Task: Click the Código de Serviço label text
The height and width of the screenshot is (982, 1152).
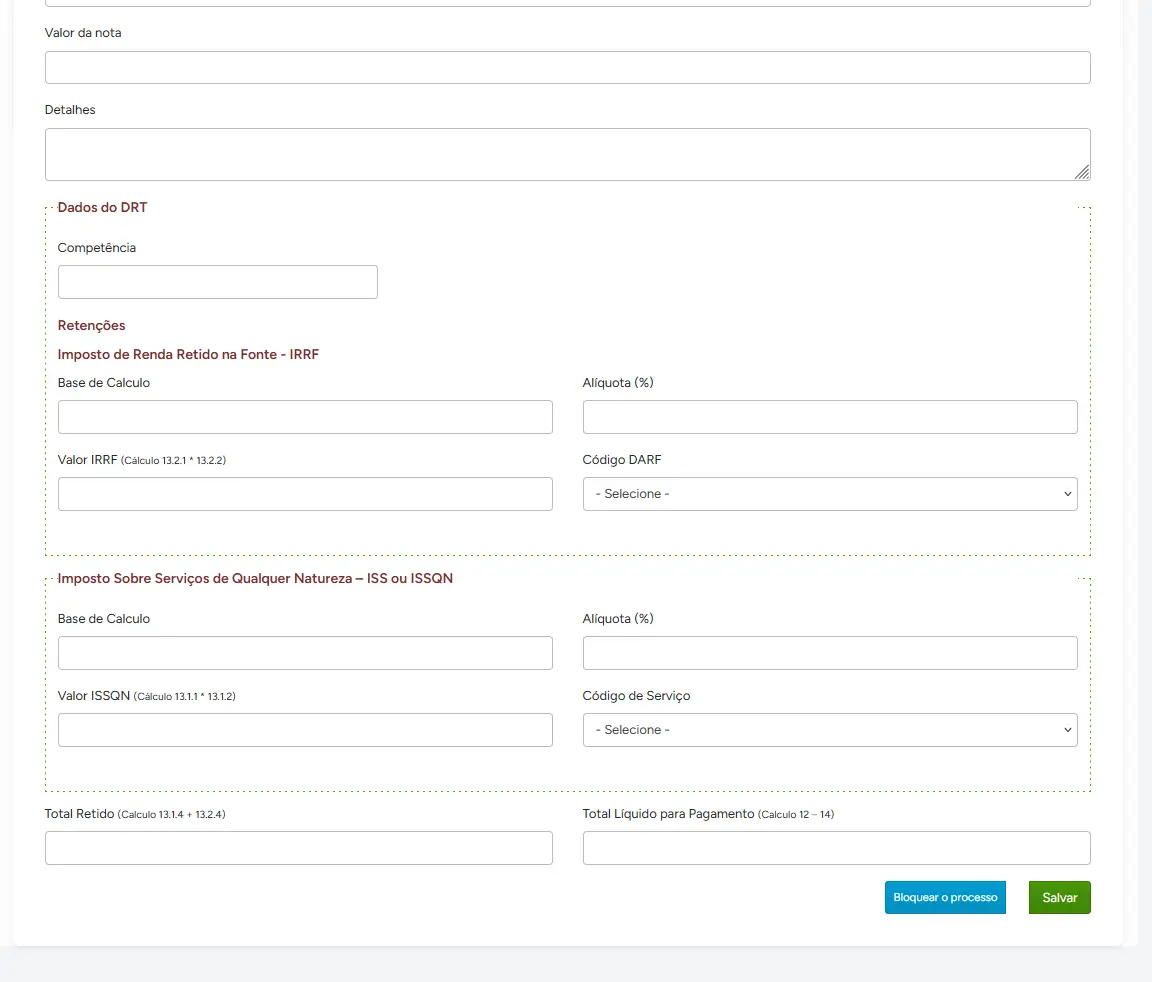Action: point(636,696)
